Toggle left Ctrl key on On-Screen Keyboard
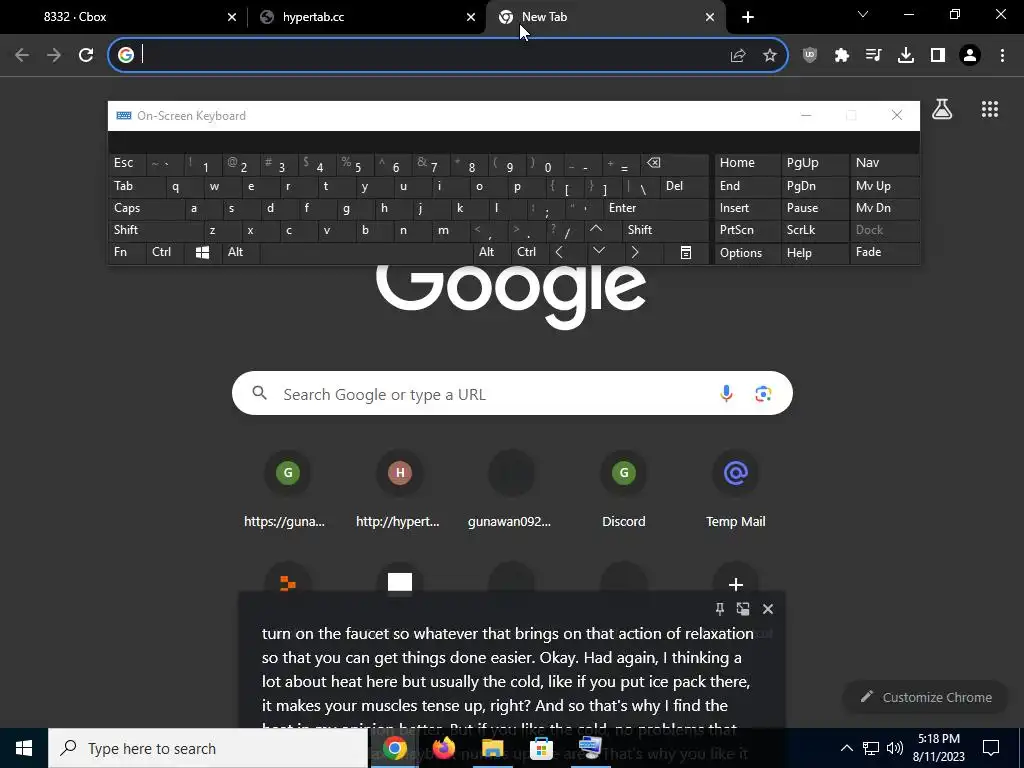Image resolution: width=1024 pixels, height=768 pixels. pos(165,252)
